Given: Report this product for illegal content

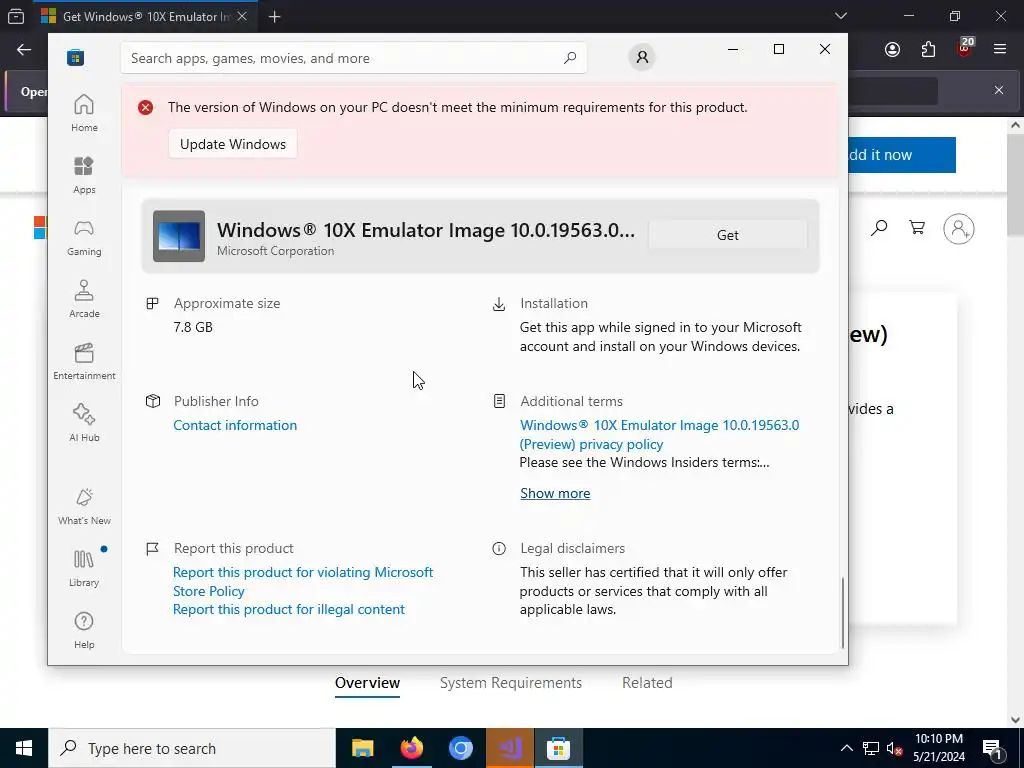Looking at the screenshot, I should pyautogui.click(x=289, y=609).
